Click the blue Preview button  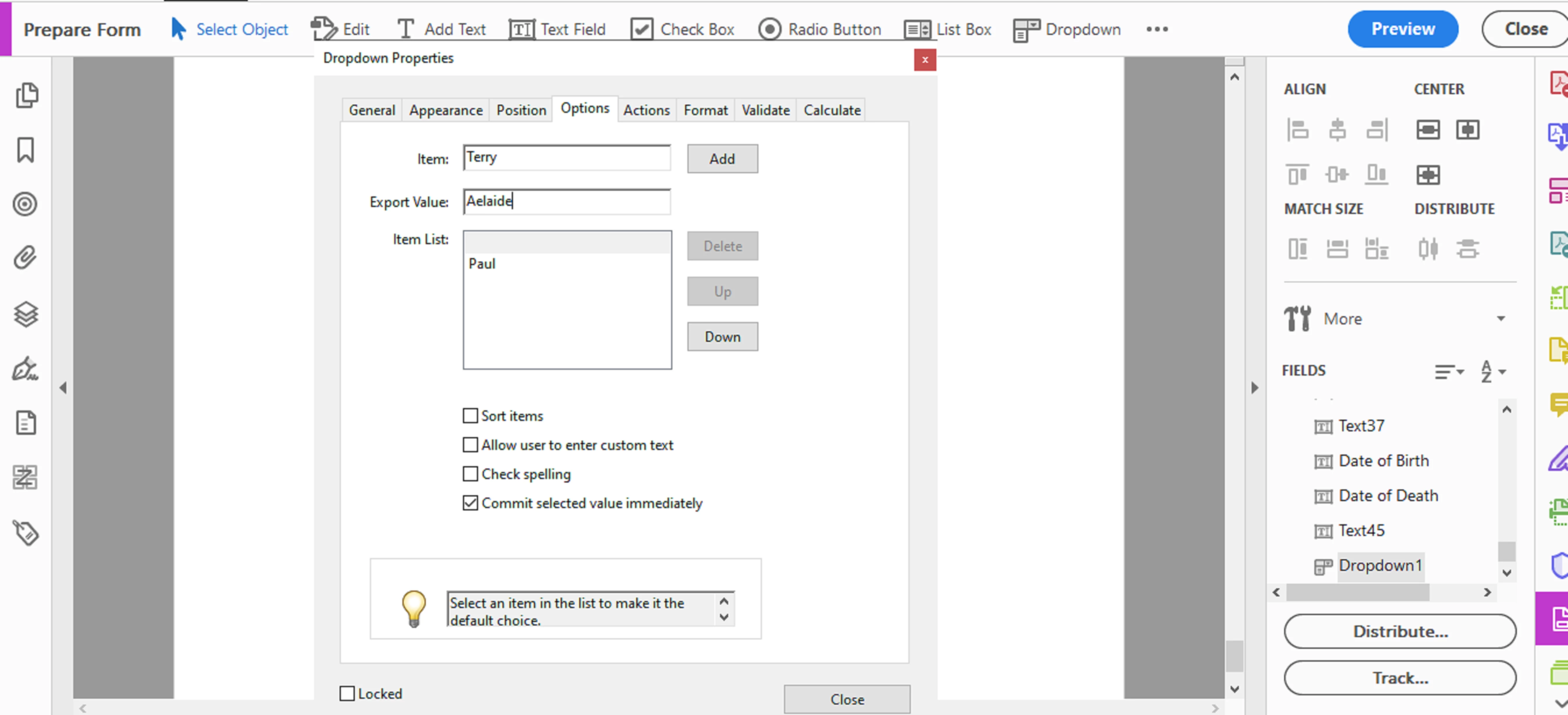(1402, 29)
